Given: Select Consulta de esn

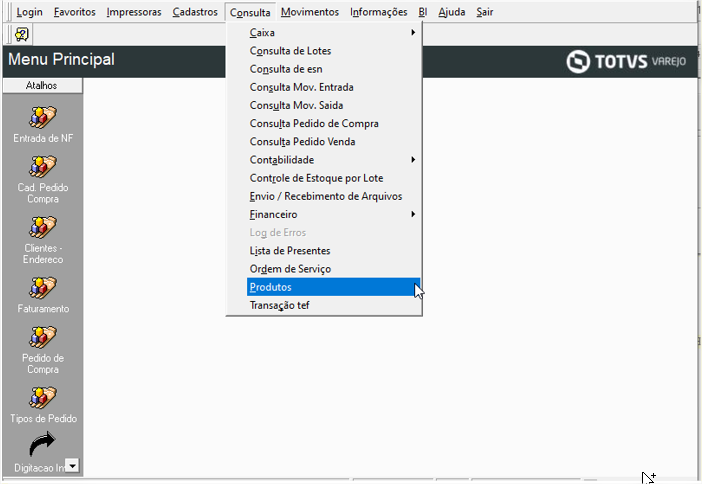Looking at the screenshot, I should 334,69.
